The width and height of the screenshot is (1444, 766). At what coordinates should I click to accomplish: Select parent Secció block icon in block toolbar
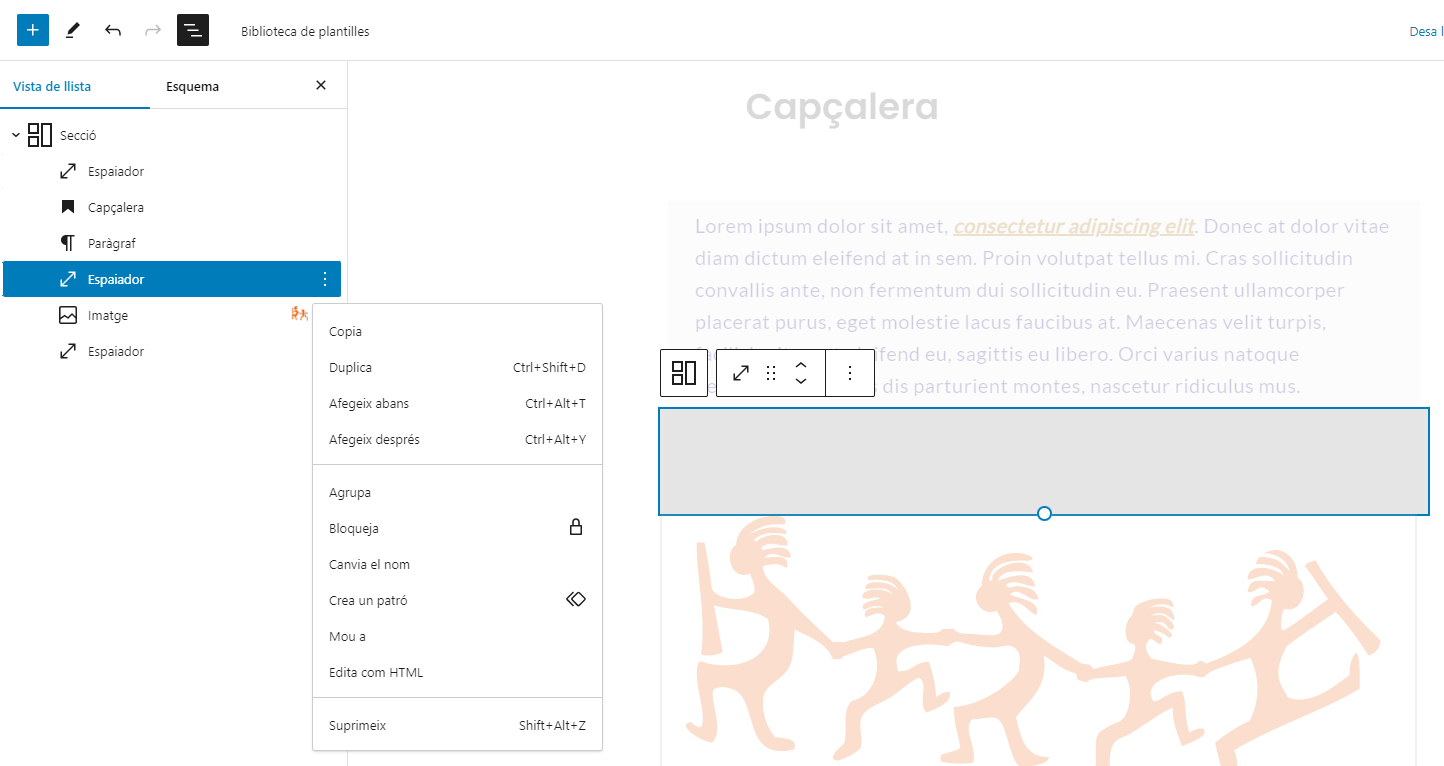pos(684,373)
